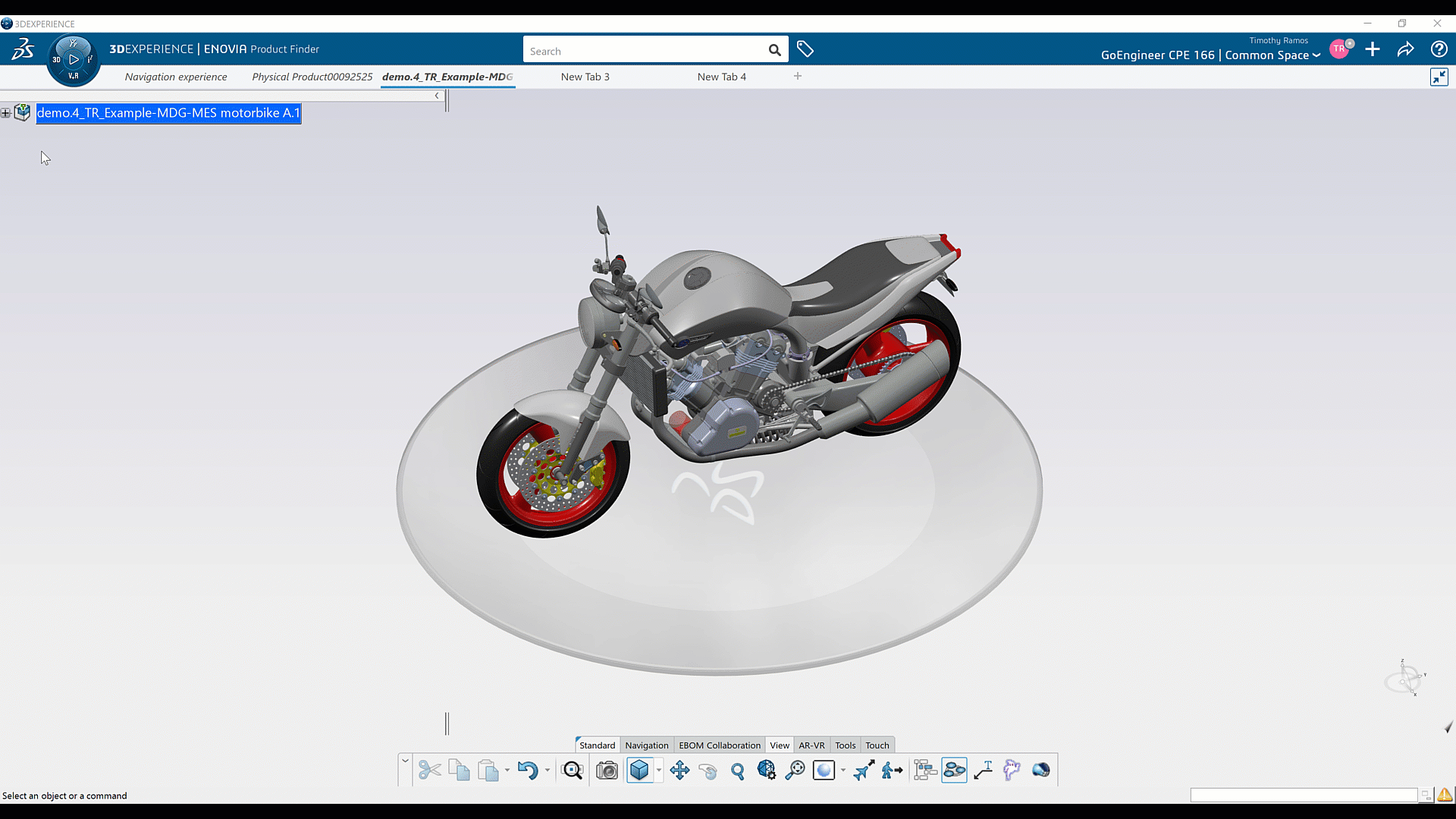Click the Multi-selection tool icon
Image resolution: width=1456 pixels, height=819 pixels.
tap(954, 769)
